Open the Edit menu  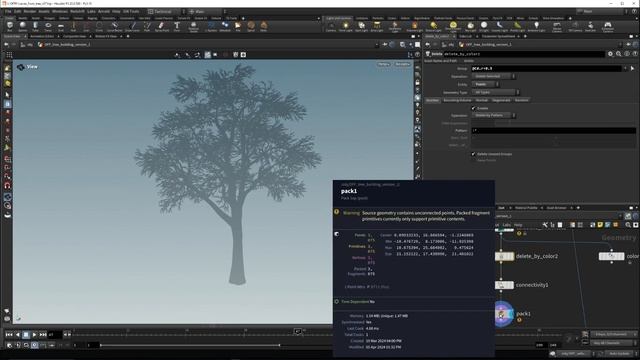point(18,11)
